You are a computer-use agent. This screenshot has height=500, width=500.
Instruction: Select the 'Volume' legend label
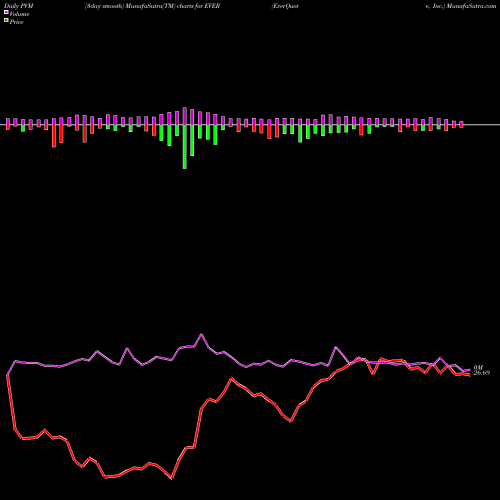19,14
